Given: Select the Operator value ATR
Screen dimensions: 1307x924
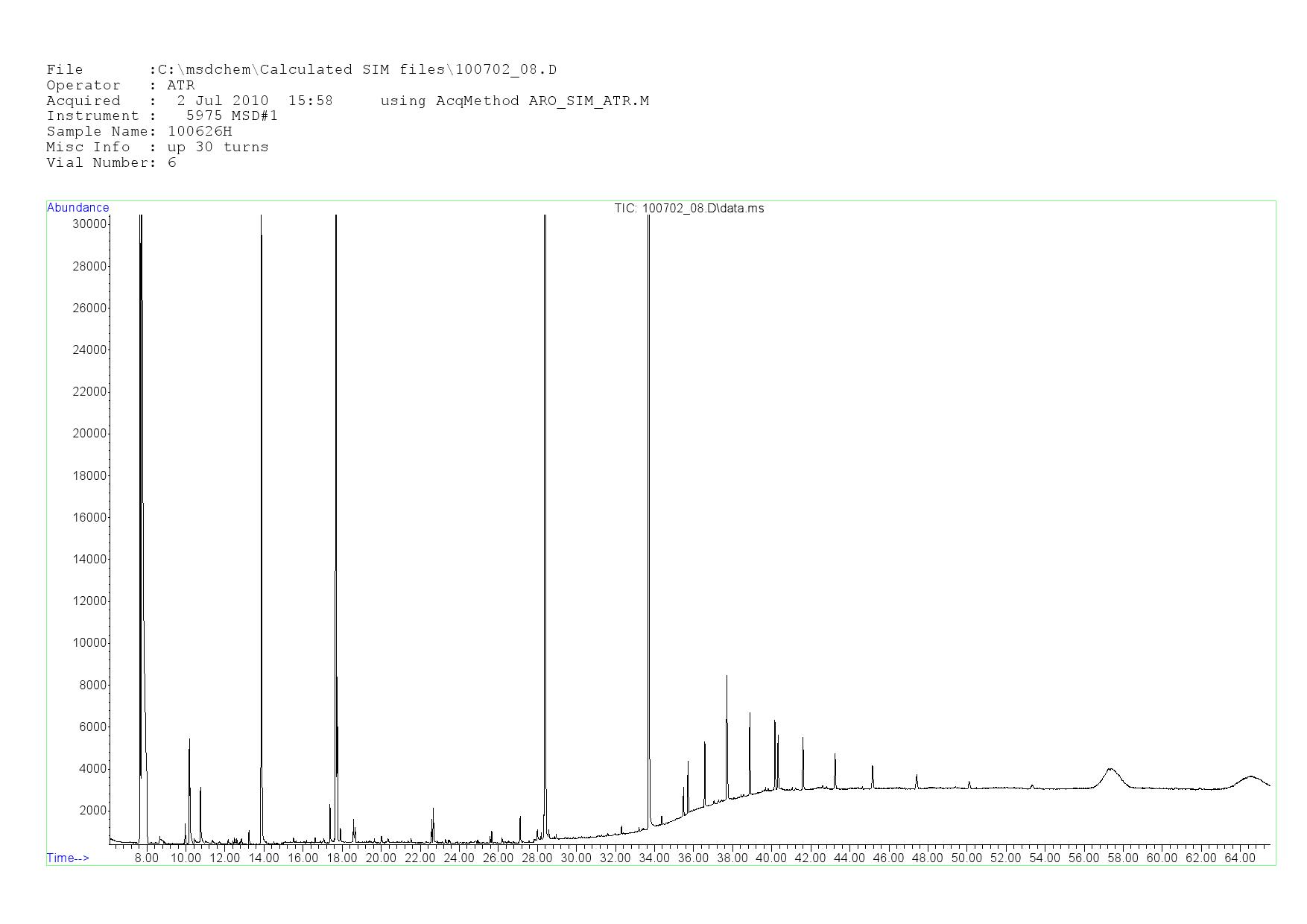Looking at the screenshot, I should point(181,86).
